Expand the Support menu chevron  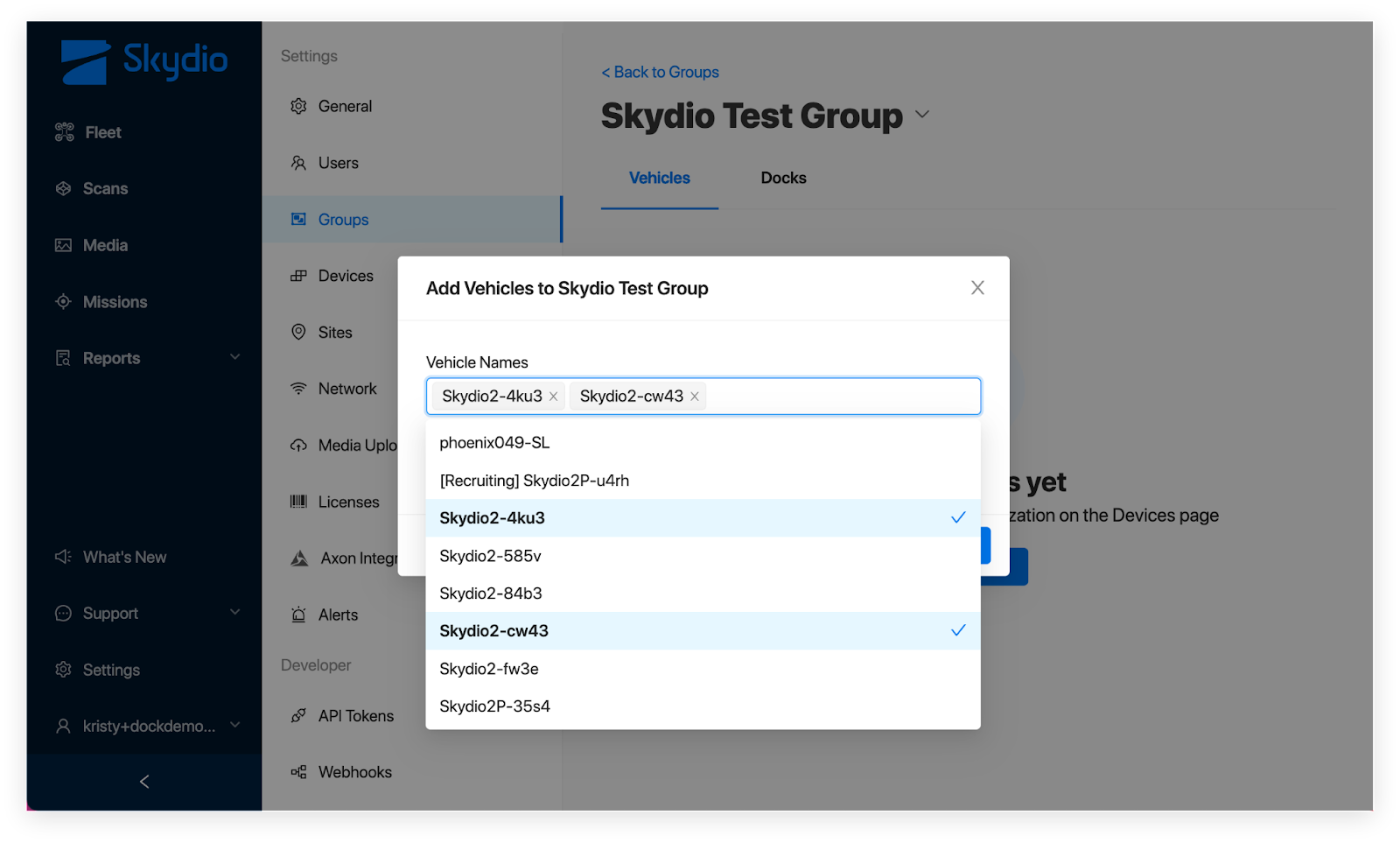point(234,612)
